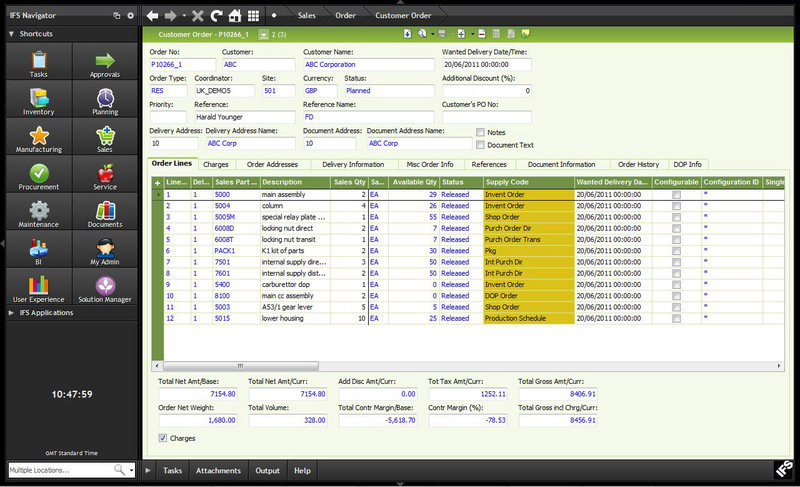Open Inventory shortcut
The height and width of the screenshot is (487, 800).
click(x=39, y=99)
